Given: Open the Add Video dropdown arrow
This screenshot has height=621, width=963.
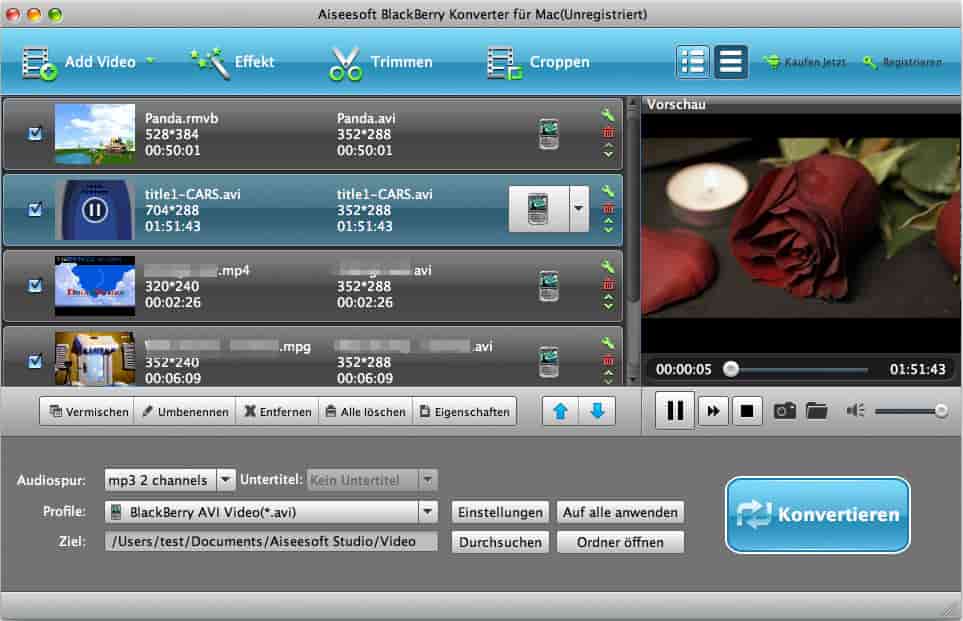Looking at the screenshot, I should tap(150, 60).
